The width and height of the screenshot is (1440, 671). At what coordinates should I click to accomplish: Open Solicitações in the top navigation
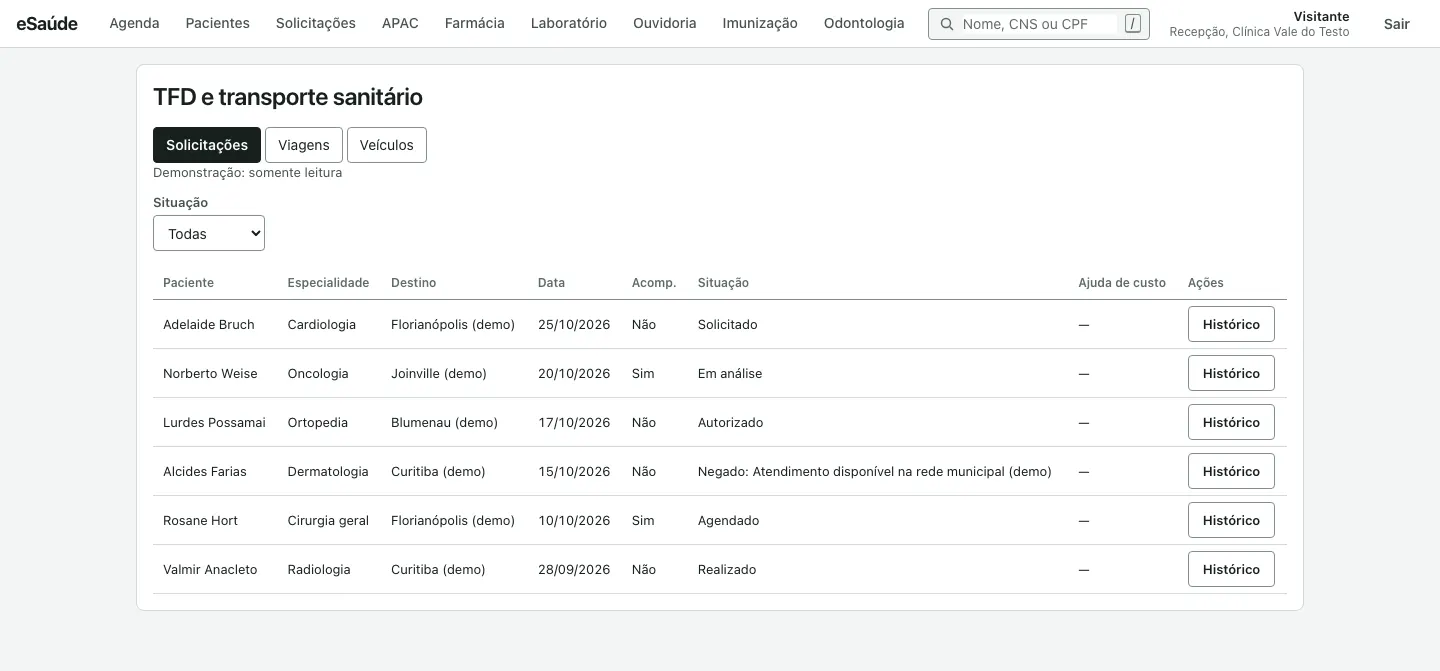316,23
